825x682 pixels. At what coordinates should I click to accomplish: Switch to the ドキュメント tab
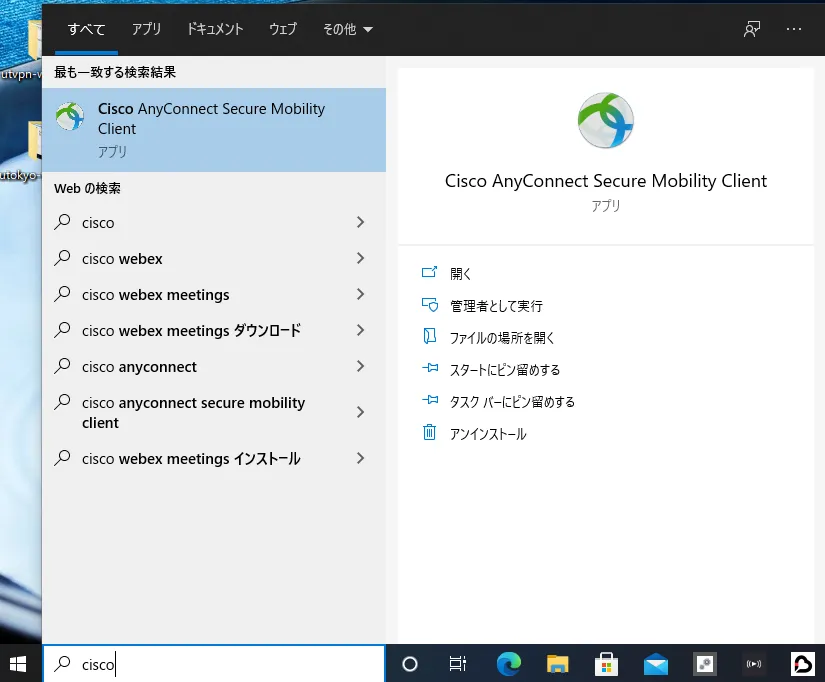pos(214,29)
